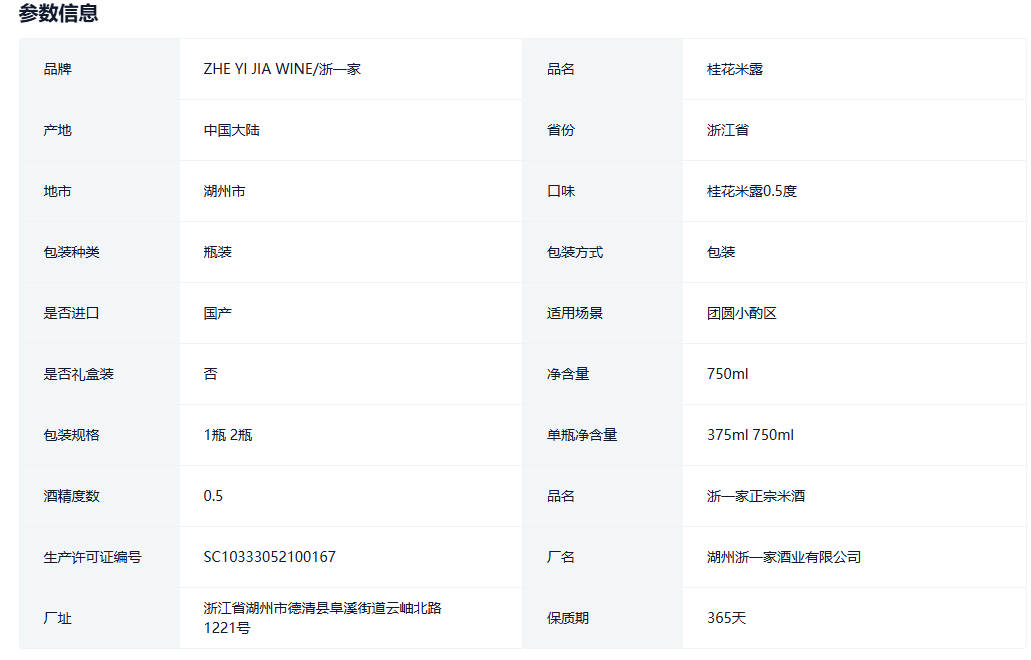Click the shelf life value 365天

727,618
